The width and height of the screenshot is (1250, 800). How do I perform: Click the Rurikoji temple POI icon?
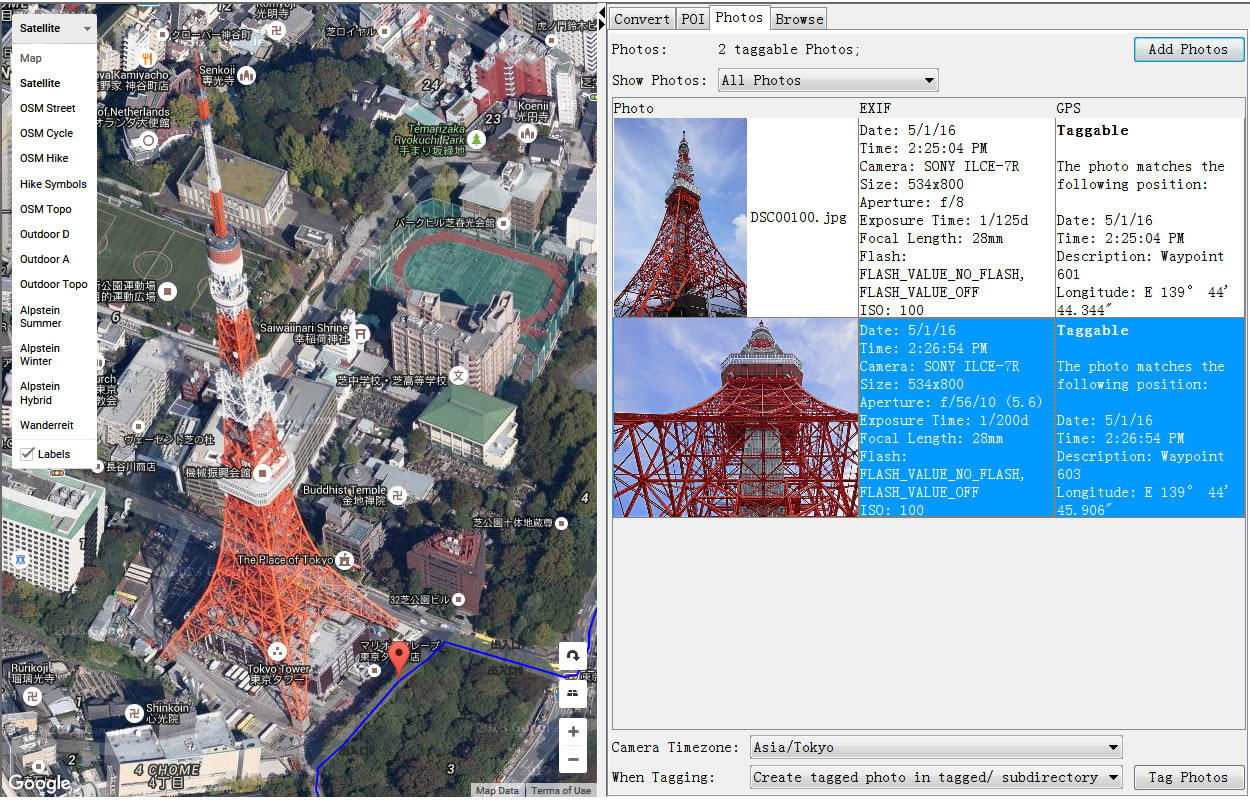click(33, 695)
